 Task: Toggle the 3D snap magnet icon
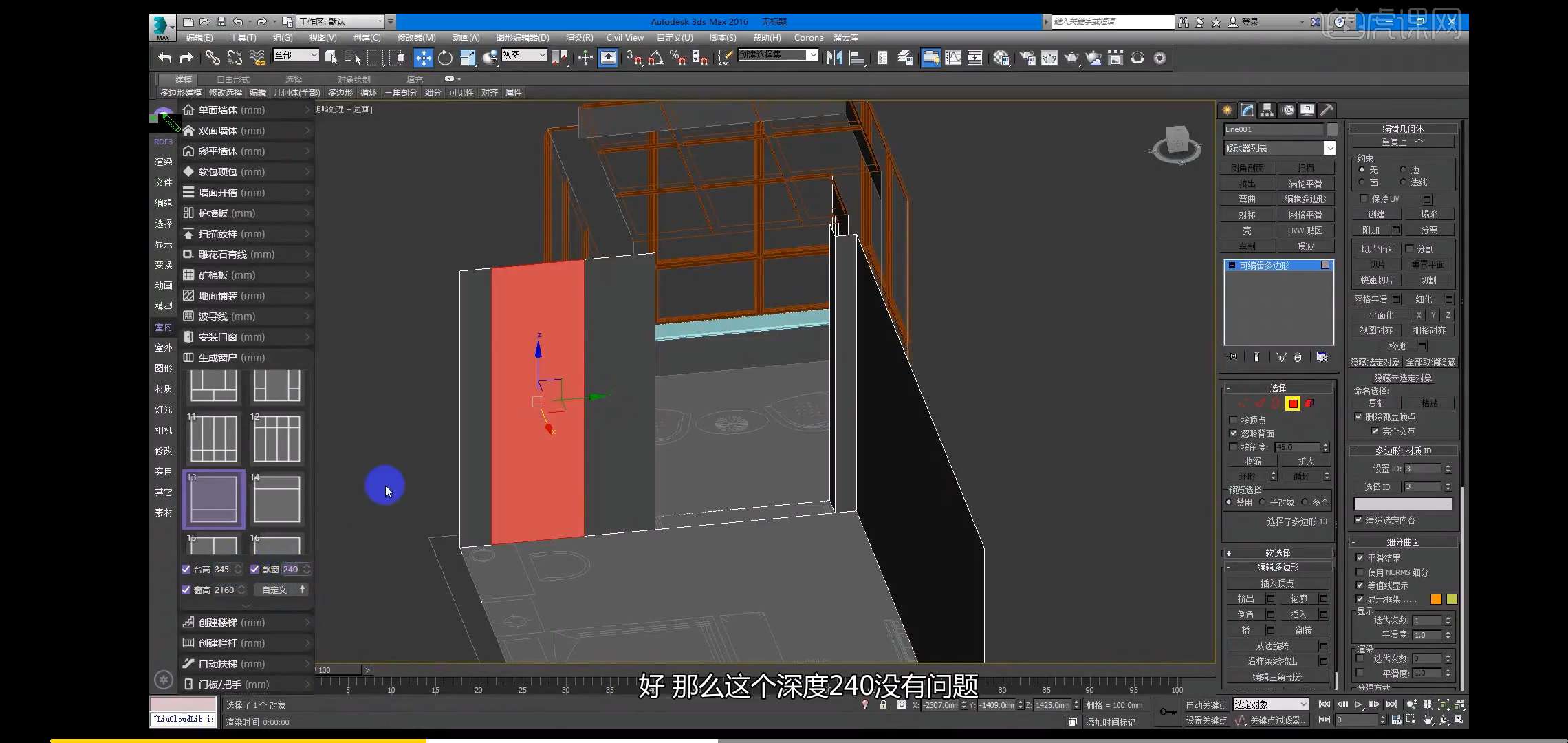coord(634,58)
